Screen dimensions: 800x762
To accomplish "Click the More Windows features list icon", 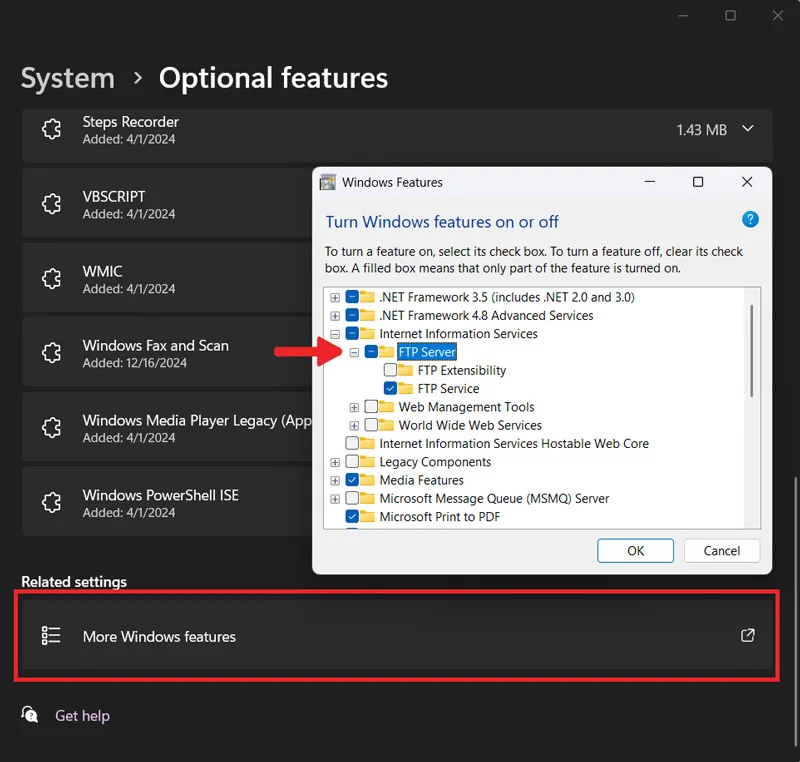I will (x=51, y=636).
